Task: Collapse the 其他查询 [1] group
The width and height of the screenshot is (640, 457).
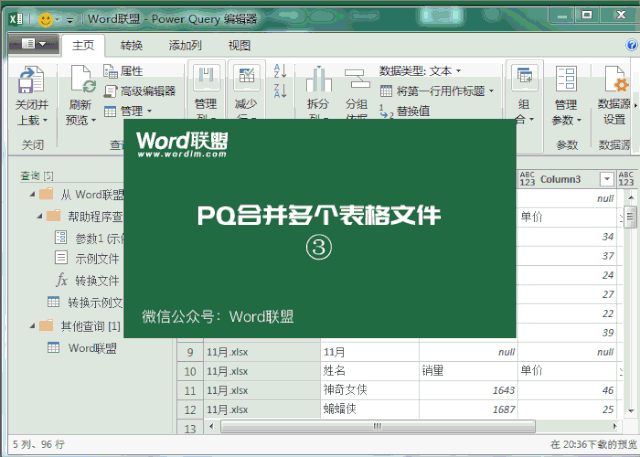Action: pyautogui.click(x=33, y=326)
